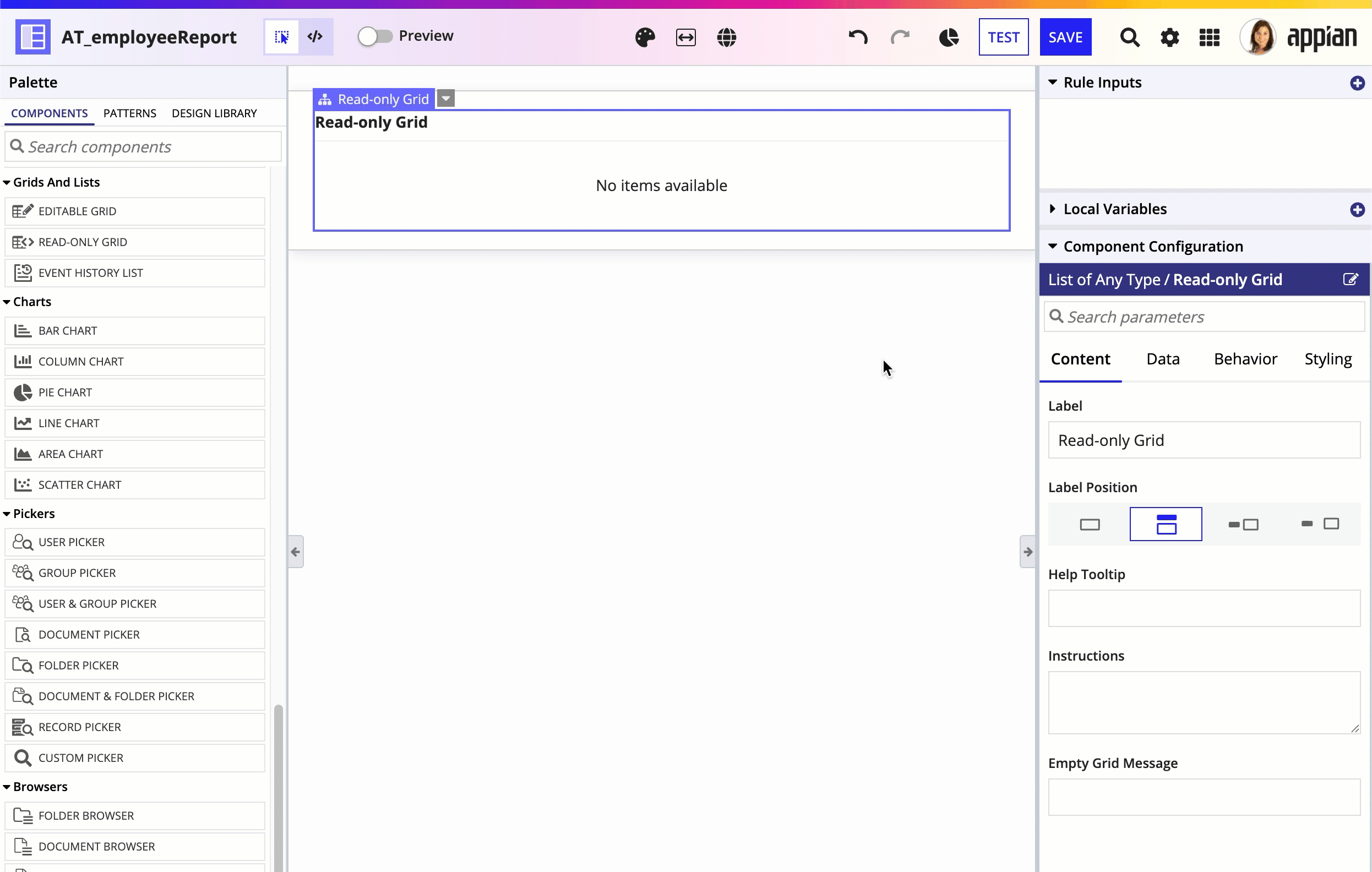Collapse the left palette panel arrow
The width and height of the screenshot is (1372, 872).
pos(296,552)
